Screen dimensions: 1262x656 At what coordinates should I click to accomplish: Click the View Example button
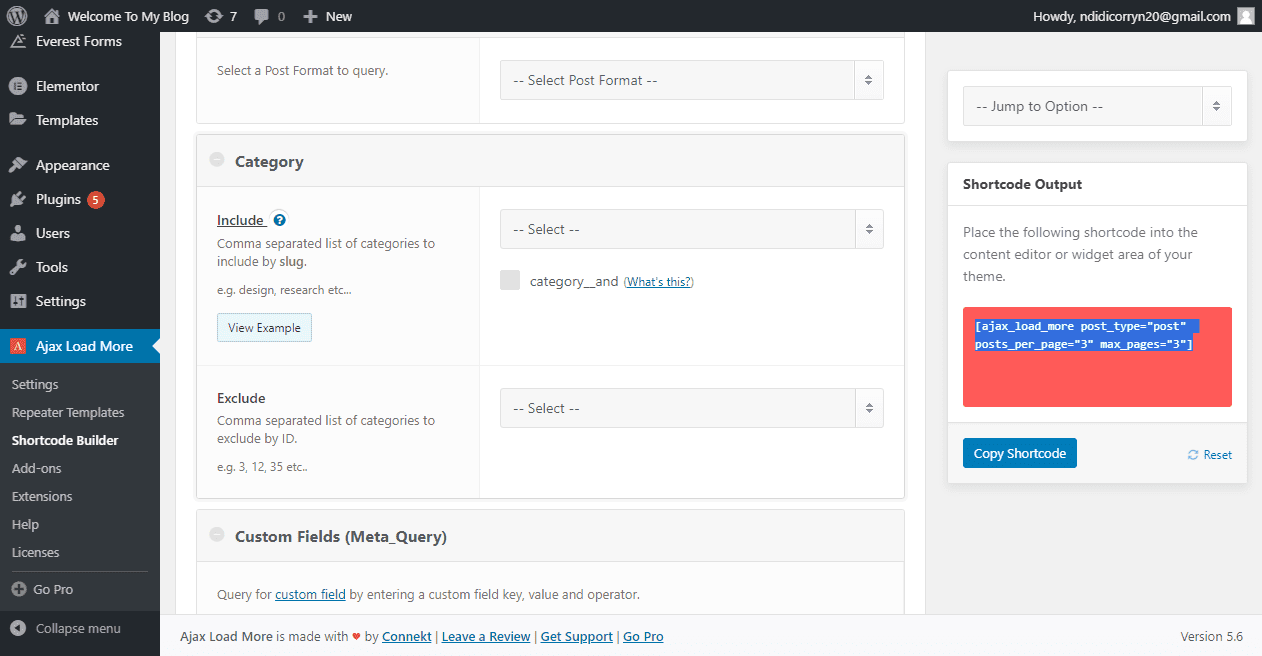click(x=264, y=327)
